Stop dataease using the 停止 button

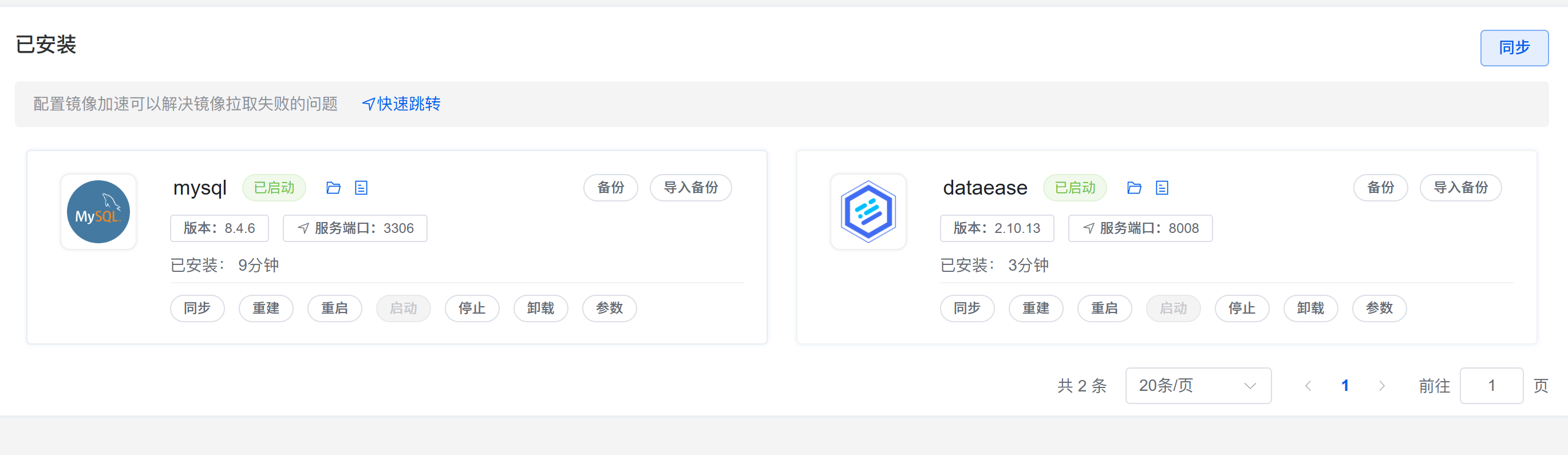click(1242, 308)
